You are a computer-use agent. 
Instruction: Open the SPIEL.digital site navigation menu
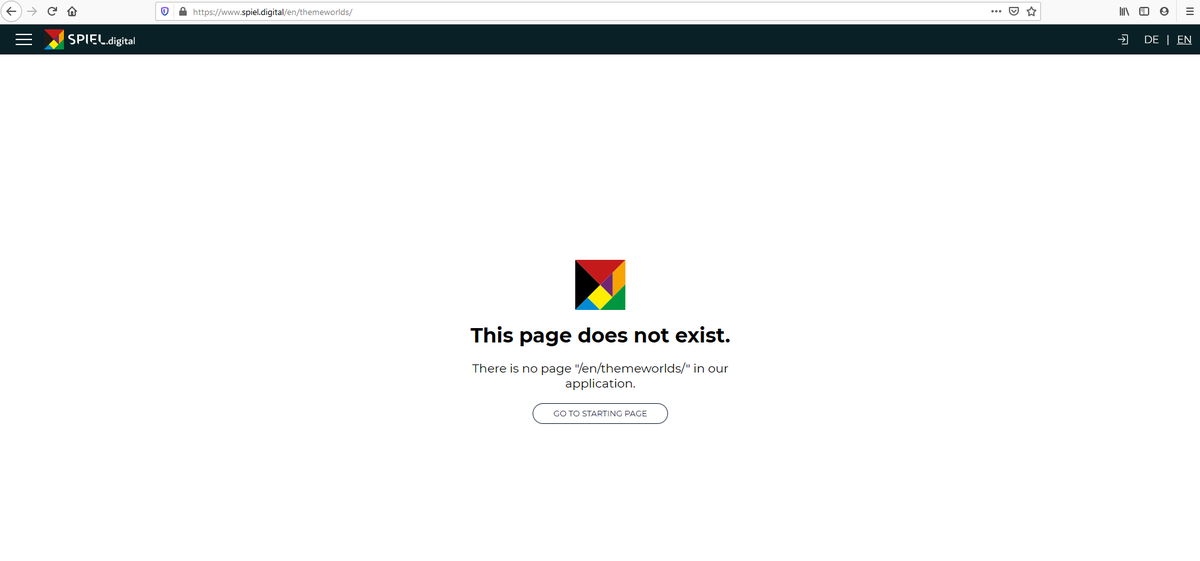[24, 40]
